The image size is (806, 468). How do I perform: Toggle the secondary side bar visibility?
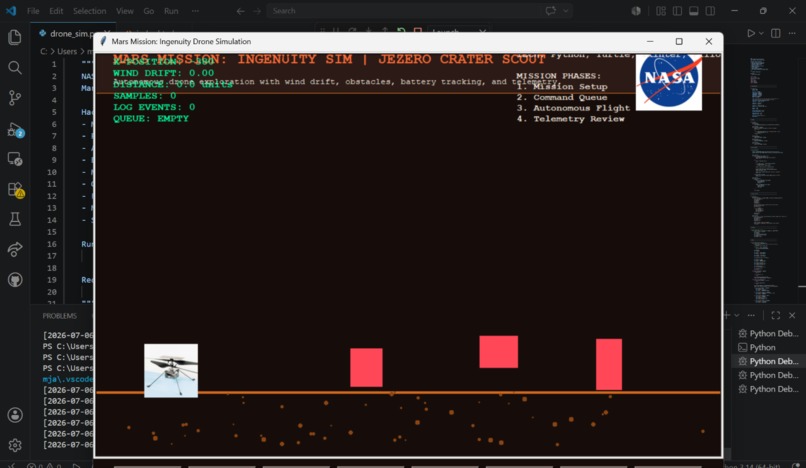(710, 11)
